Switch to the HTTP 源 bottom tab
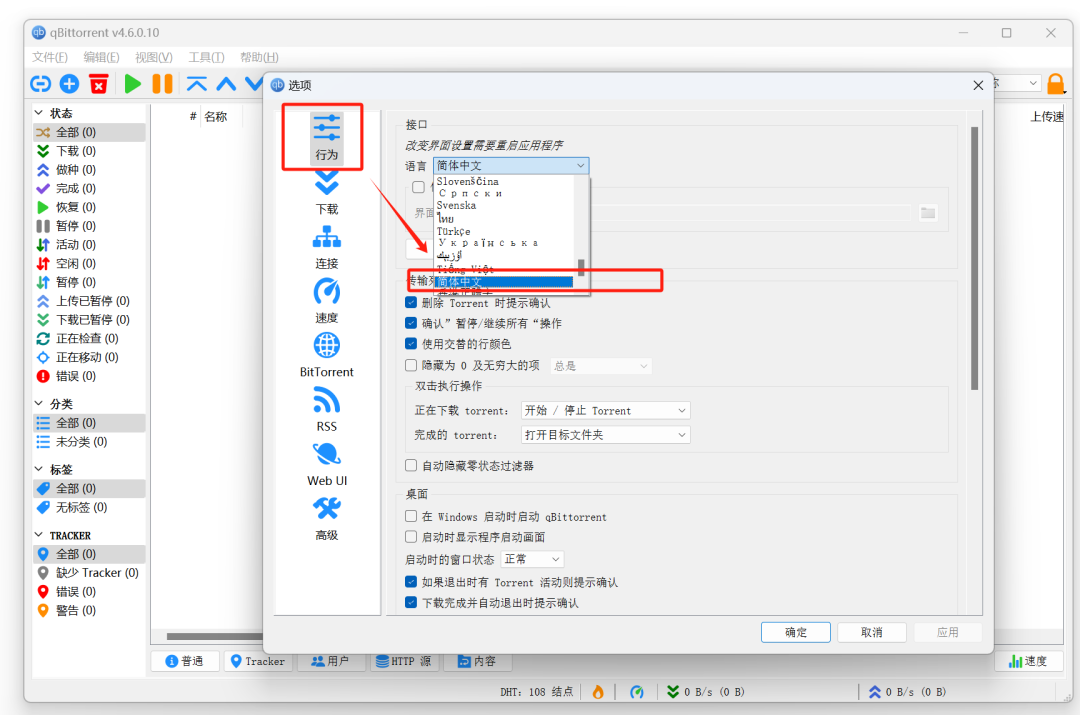 click(403, 661)
